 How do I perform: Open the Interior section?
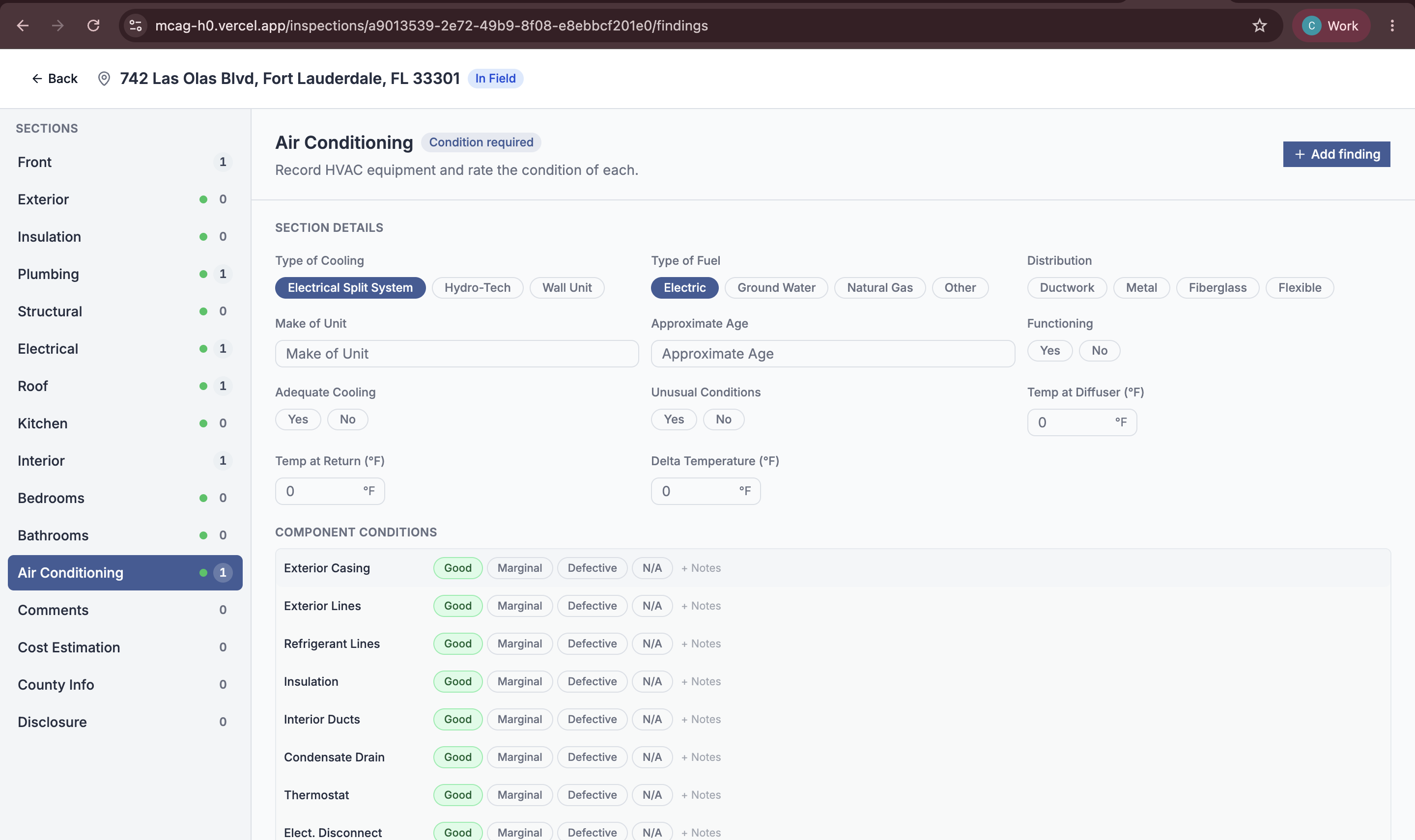[125, 461]
